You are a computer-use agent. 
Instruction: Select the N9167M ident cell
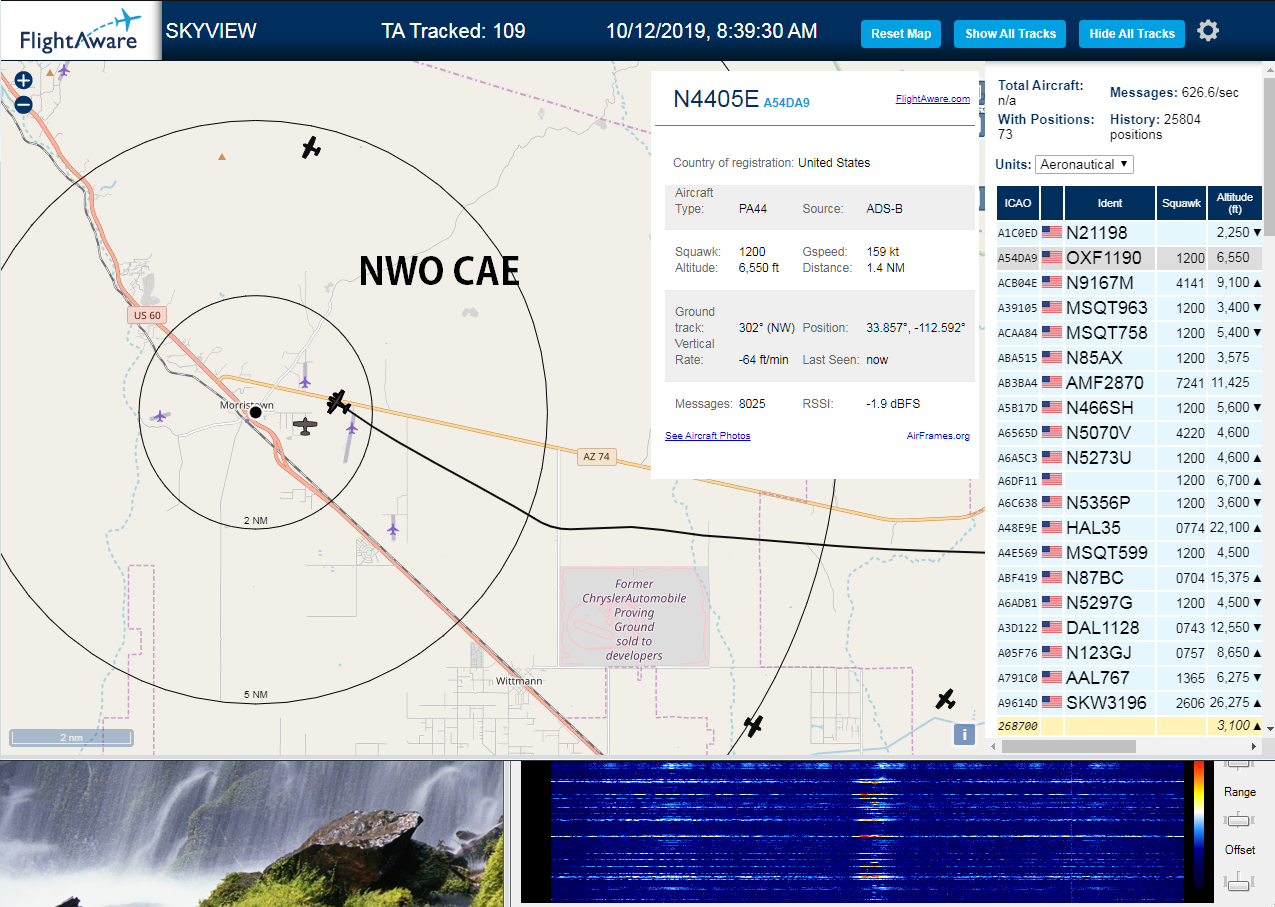pyautogui.click(x=1110, y=282)
